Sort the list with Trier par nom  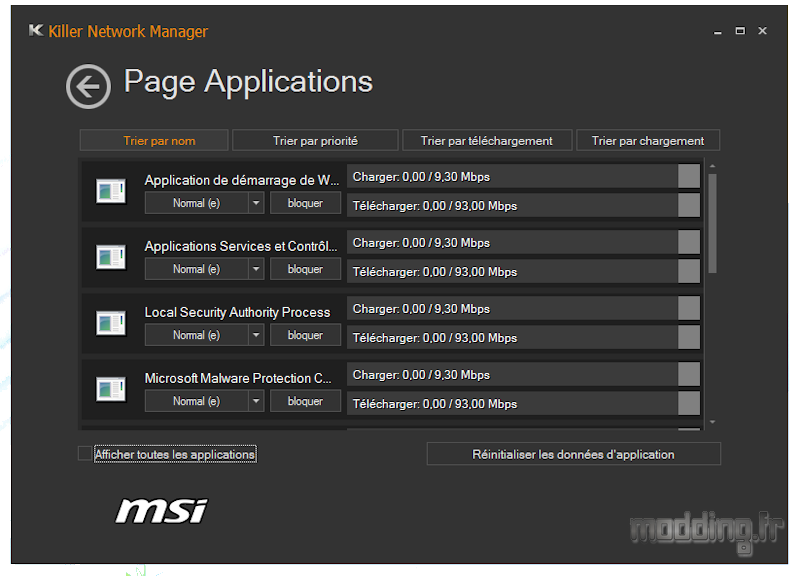tap(154, 140)
